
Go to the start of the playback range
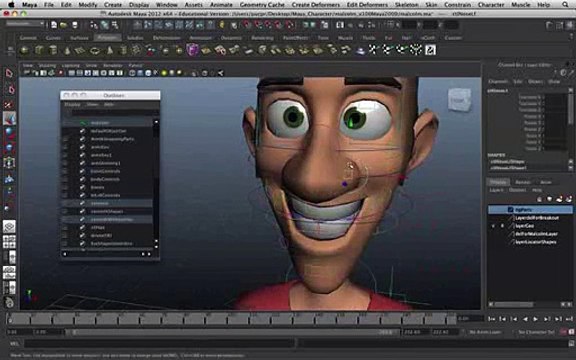coord(492,319)
